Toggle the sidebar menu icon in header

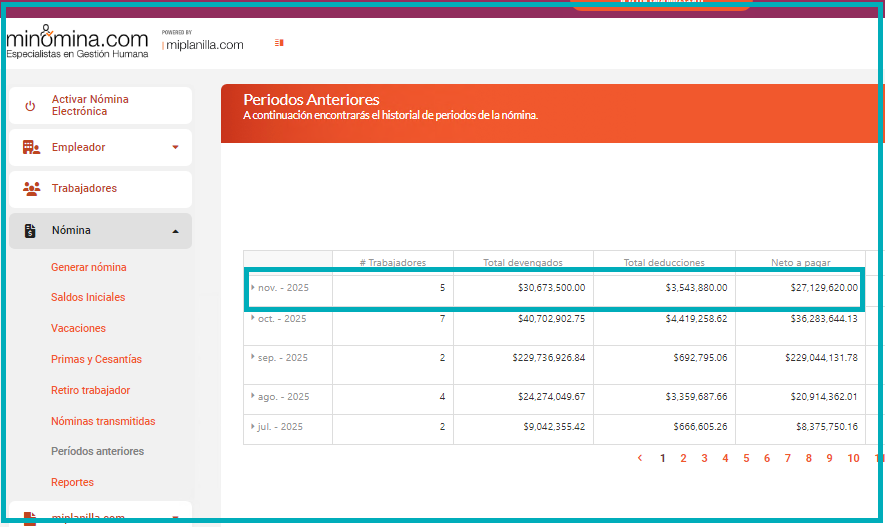[x=279, y=43]
